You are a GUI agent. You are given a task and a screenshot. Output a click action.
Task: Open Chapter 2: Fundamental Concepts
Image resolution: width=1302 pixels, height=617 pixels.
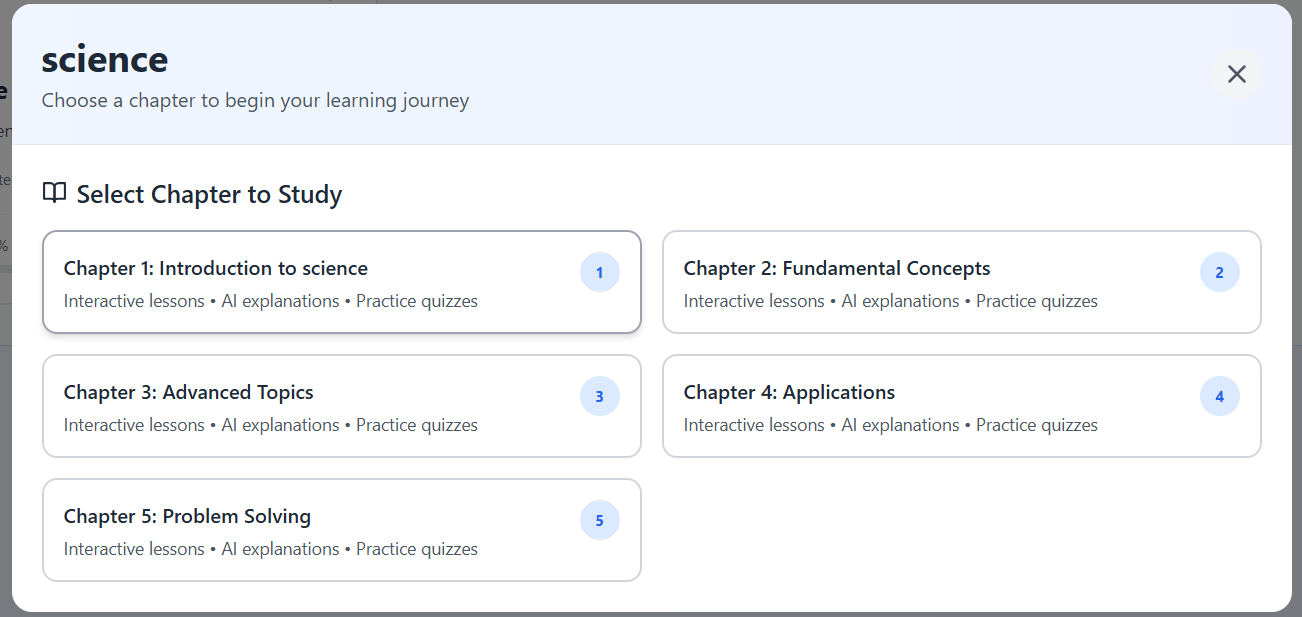pyautogui.click(x=837, y=268)
